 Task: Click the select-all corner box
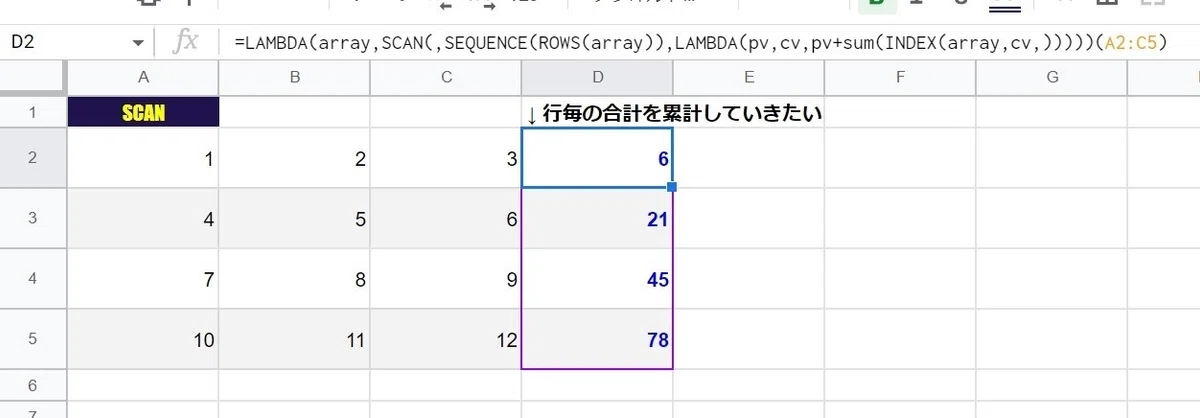[x=33, y=77]
